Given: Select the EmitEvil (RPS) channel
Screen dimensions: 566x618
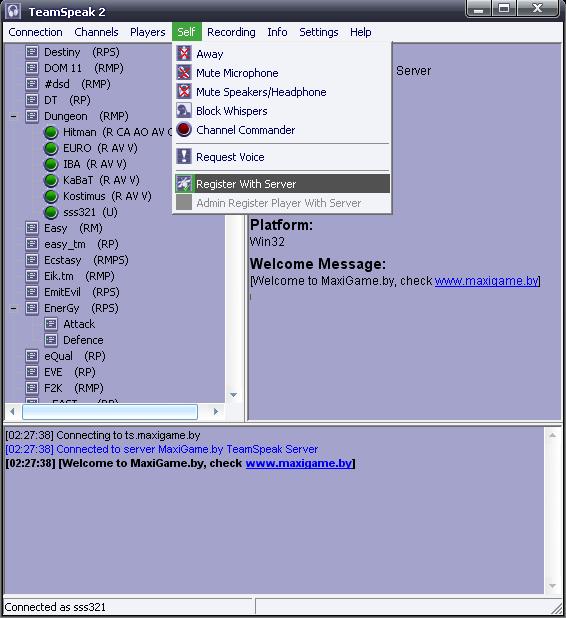Looking at the screenshot, I should (x=82, y=292).
